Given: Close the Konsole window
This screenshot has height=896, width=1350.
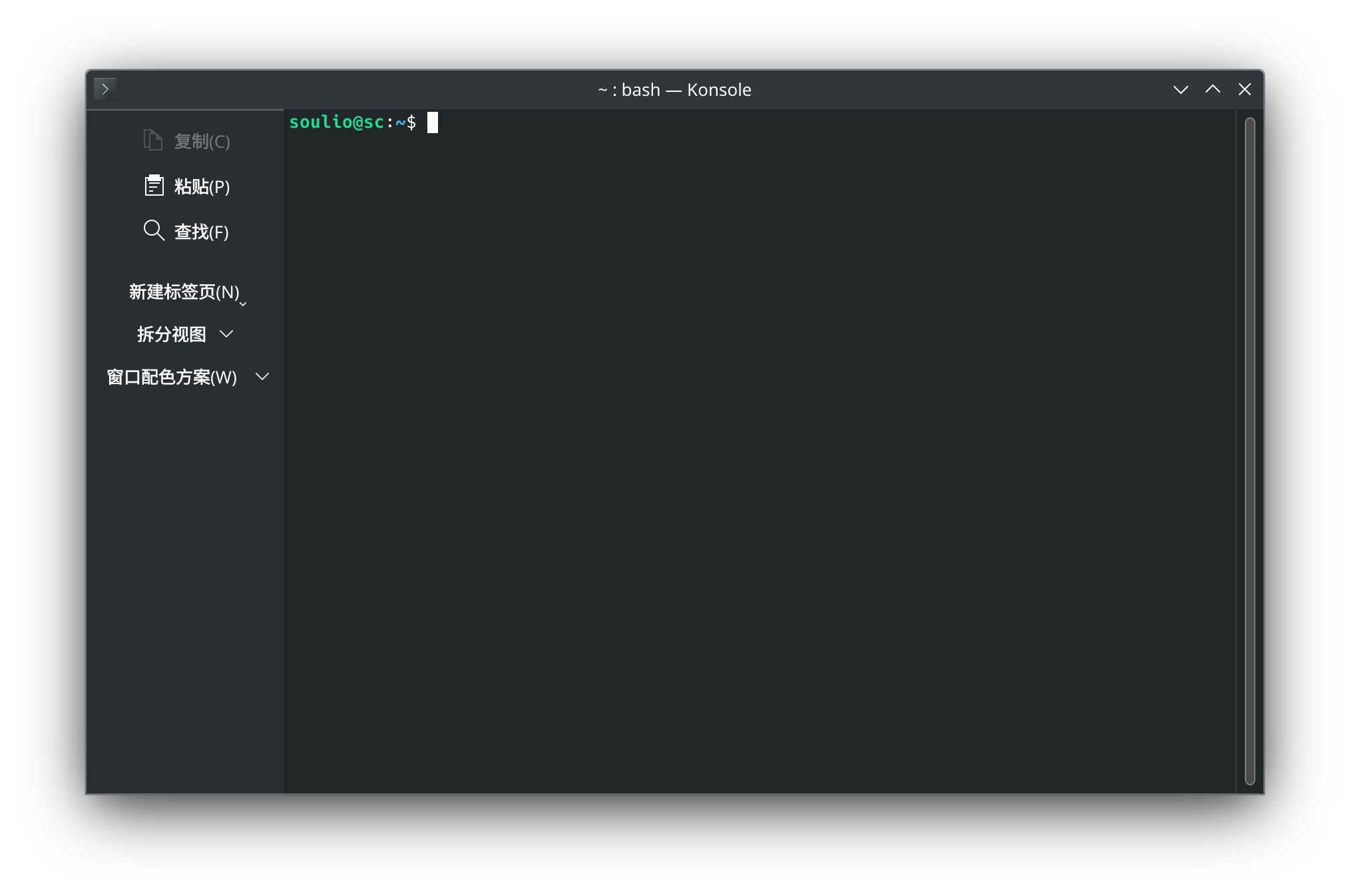Looking at the screenshot, I should (1244, 89).
